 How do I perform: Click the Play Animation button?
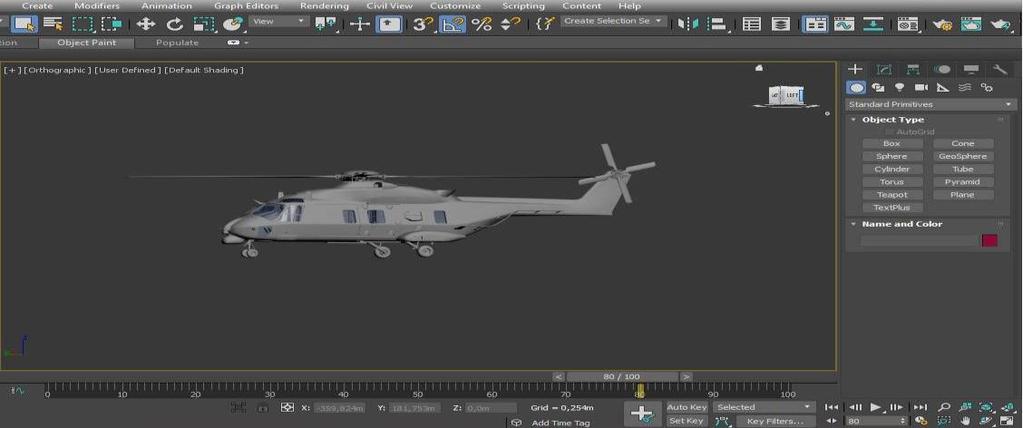[876, 407]
